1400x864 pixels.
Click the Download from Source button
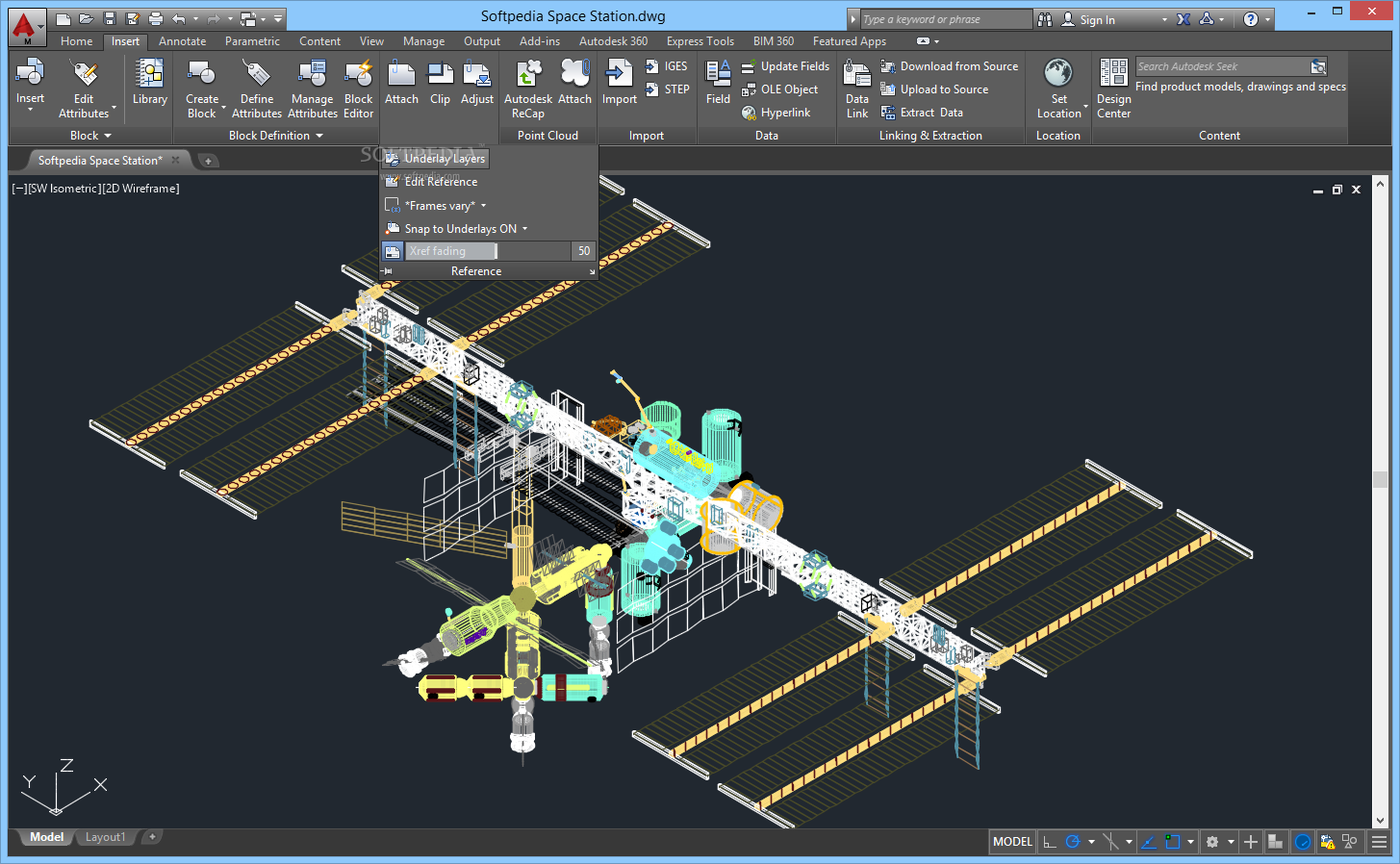950,66
